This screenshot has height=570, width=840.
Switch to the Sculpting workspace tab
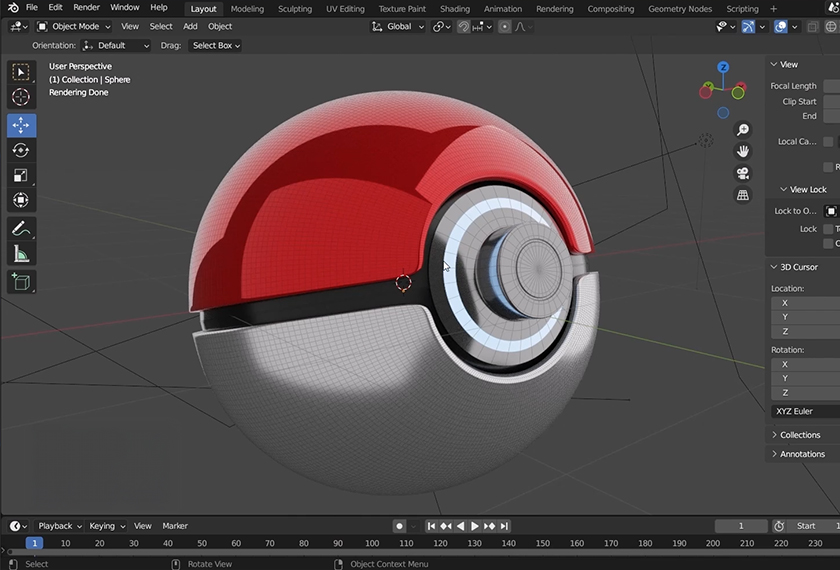point(295,9)
